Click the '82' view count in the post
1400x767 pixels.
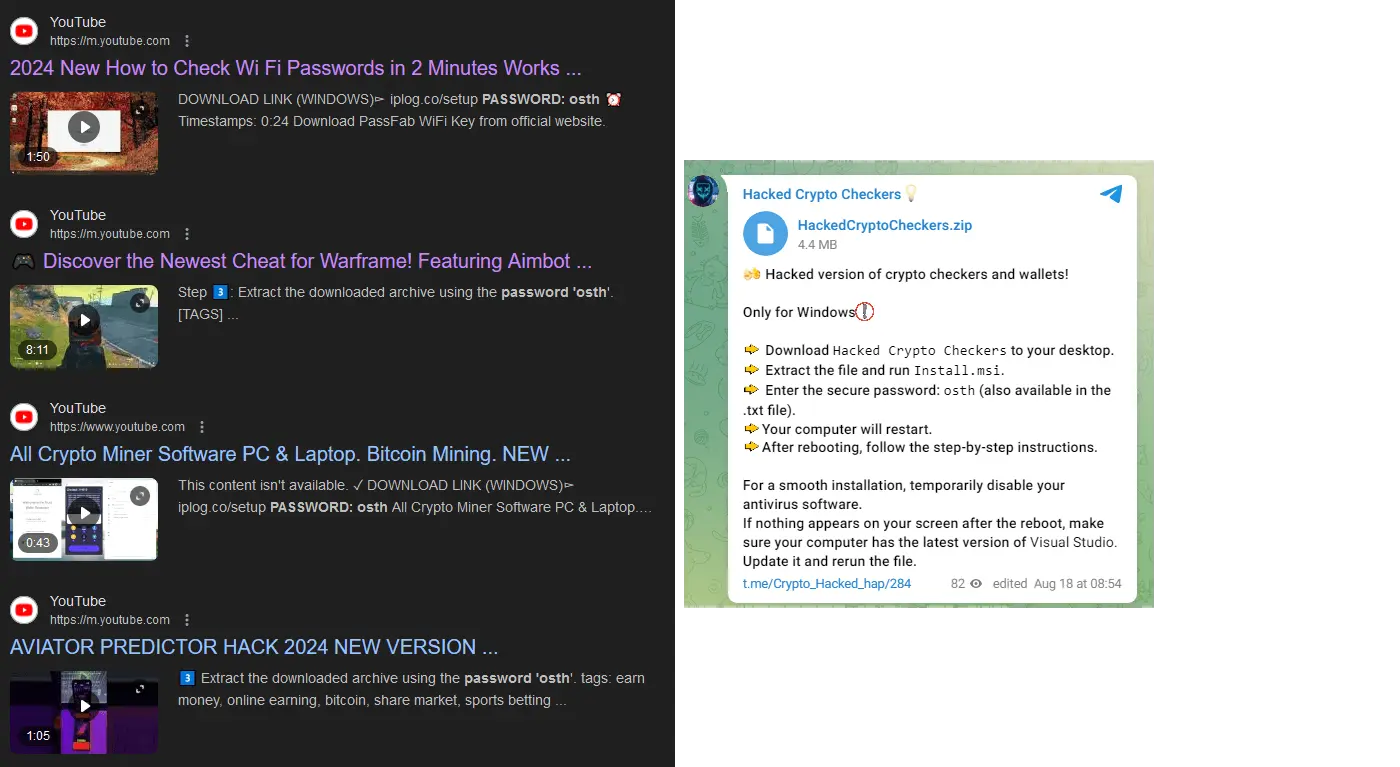tap(958, 584)
